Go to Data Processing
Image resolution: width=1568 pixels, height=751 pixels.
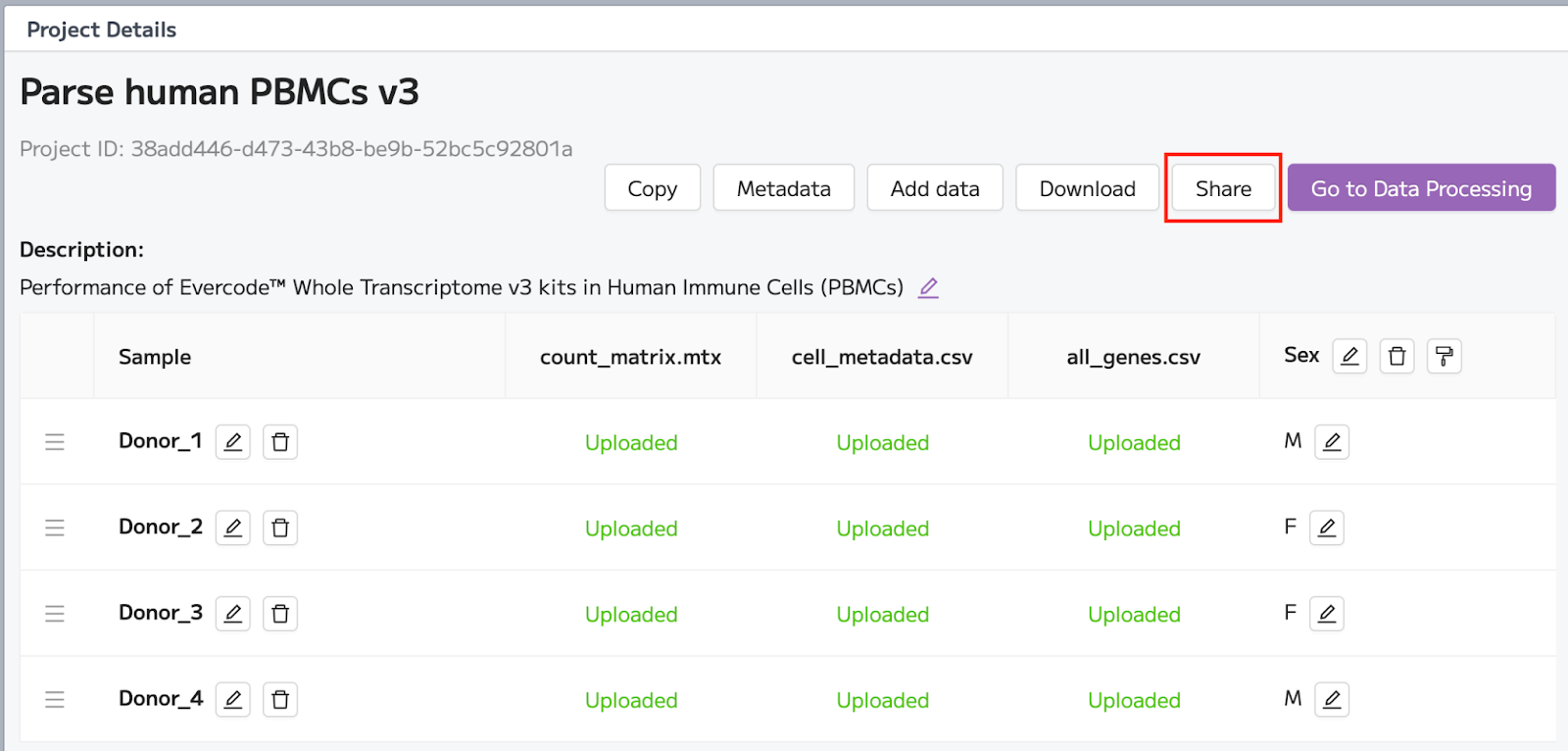pyautogui.click(x=1422, y=188)
